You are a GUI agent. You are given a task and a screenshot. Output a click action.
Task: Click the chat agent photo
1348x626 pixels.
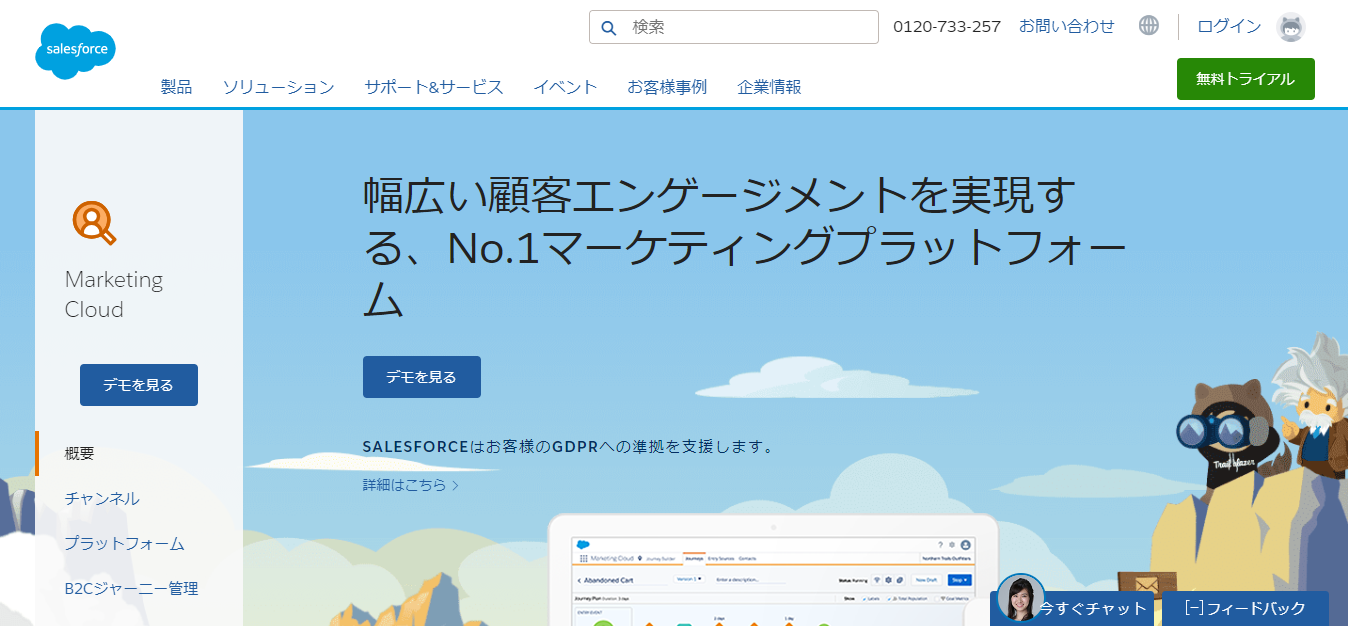point(1021,598)
